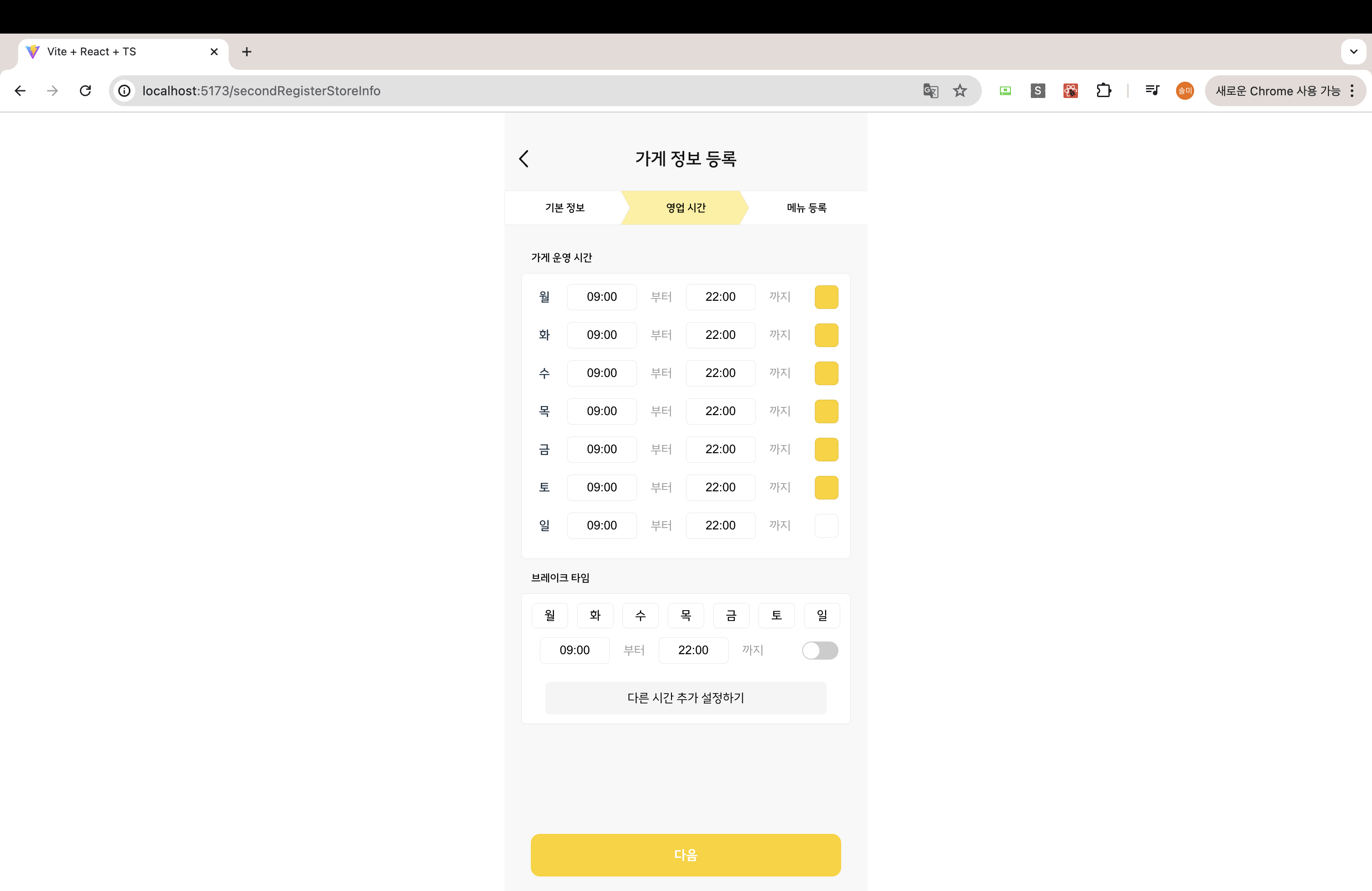1372x891 pixels.
Task: Select 수 in the break time days
Action: point(640,615)
